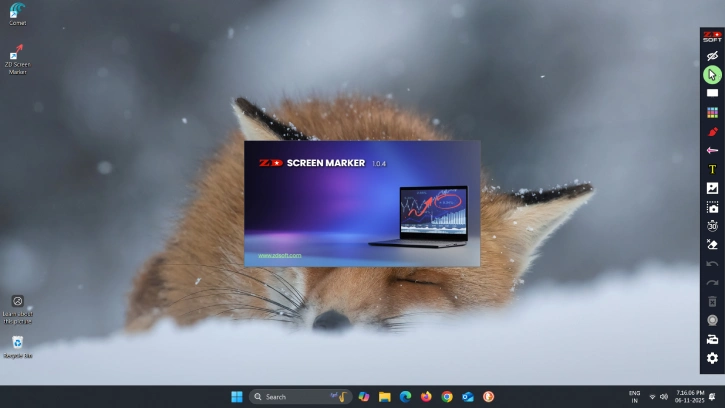Viewport: 725px width, 408px height.
Task: Click the 30 second timer icon
Action: pyautogui.click(x=712, y=226)
